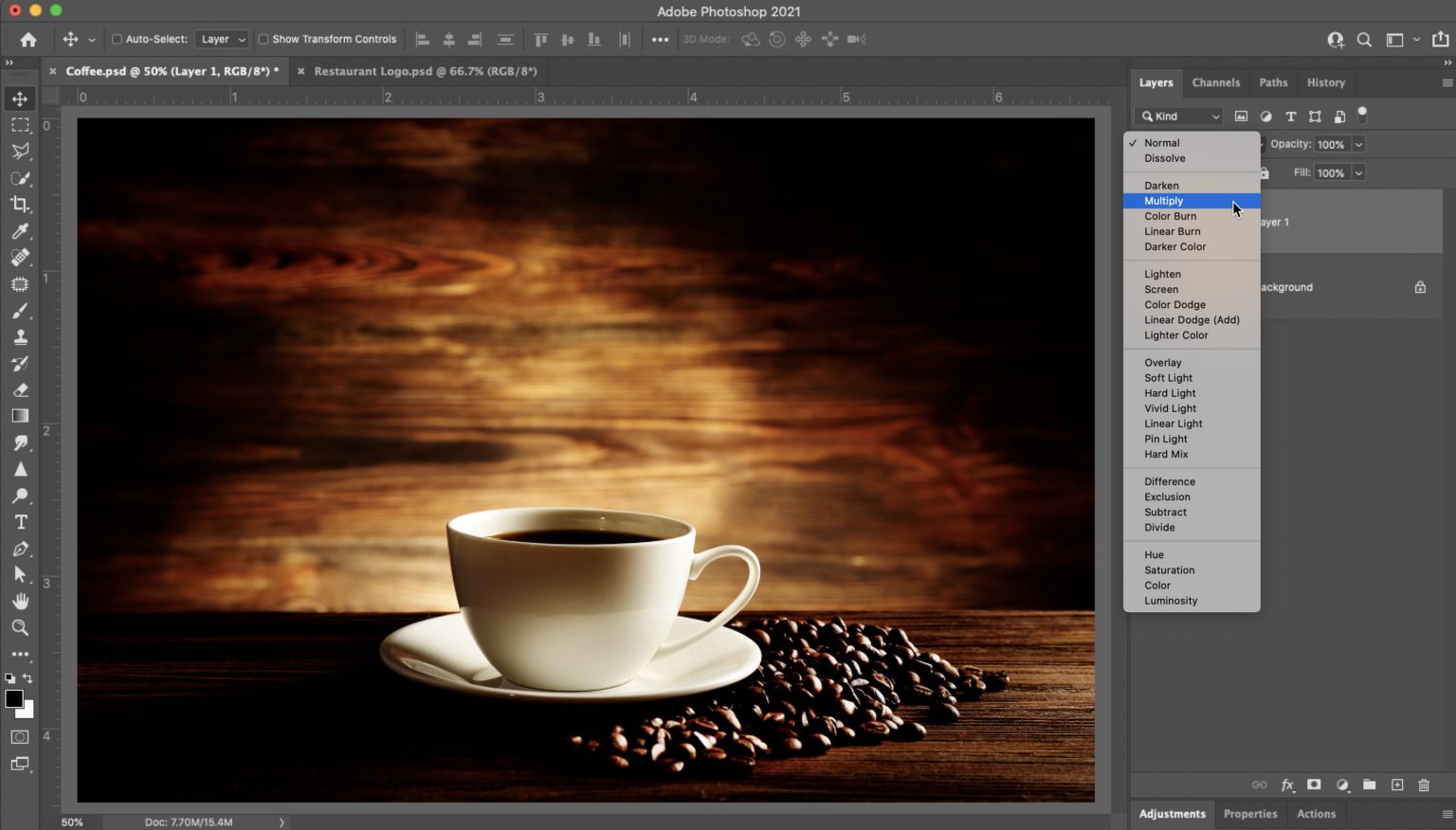1456x830 pixels.
Task: Add a layer mask to Layer 1
Action: click(x=1314, y=785)
